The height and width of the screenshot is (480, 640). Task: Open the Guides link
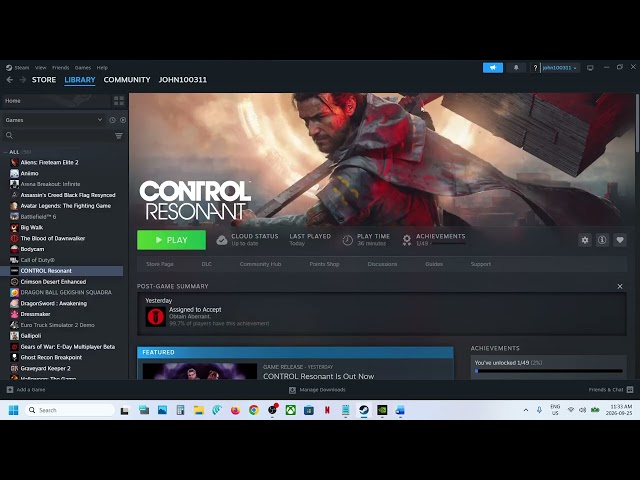tap(434, 264)
